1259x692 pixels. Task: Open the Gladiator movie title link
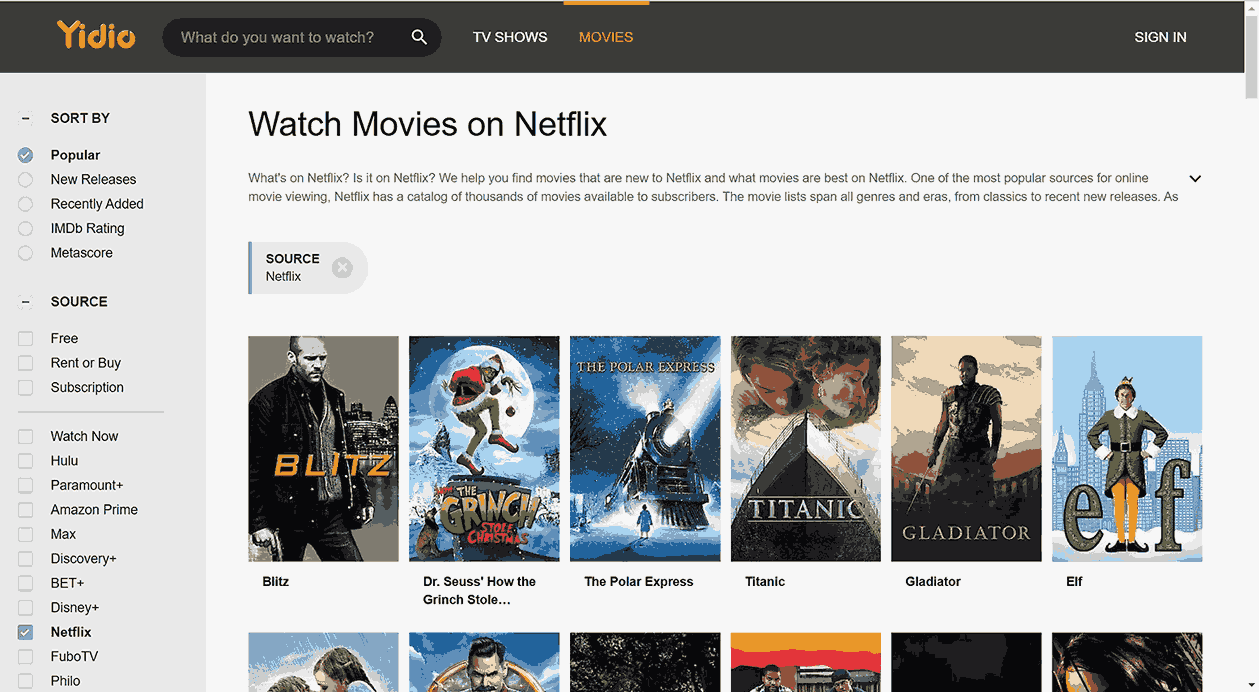(933, 581)
